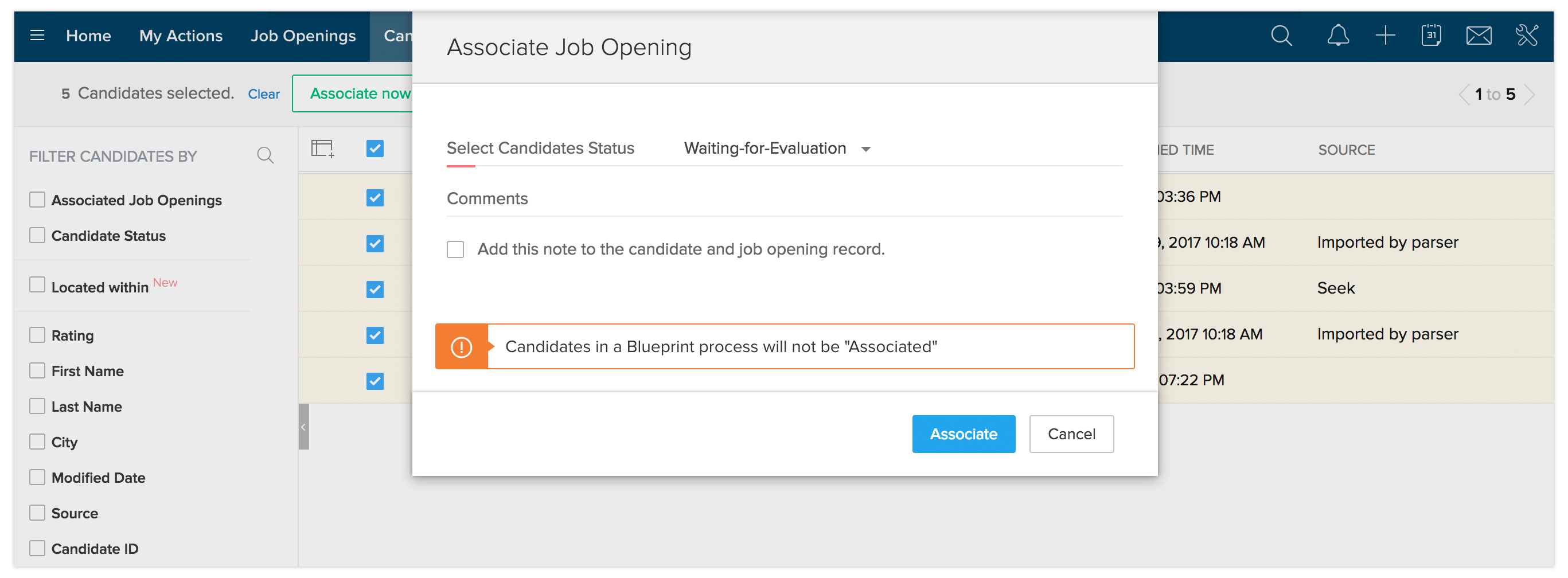Toggle the select-all candidates checkbox

[375, 149]
